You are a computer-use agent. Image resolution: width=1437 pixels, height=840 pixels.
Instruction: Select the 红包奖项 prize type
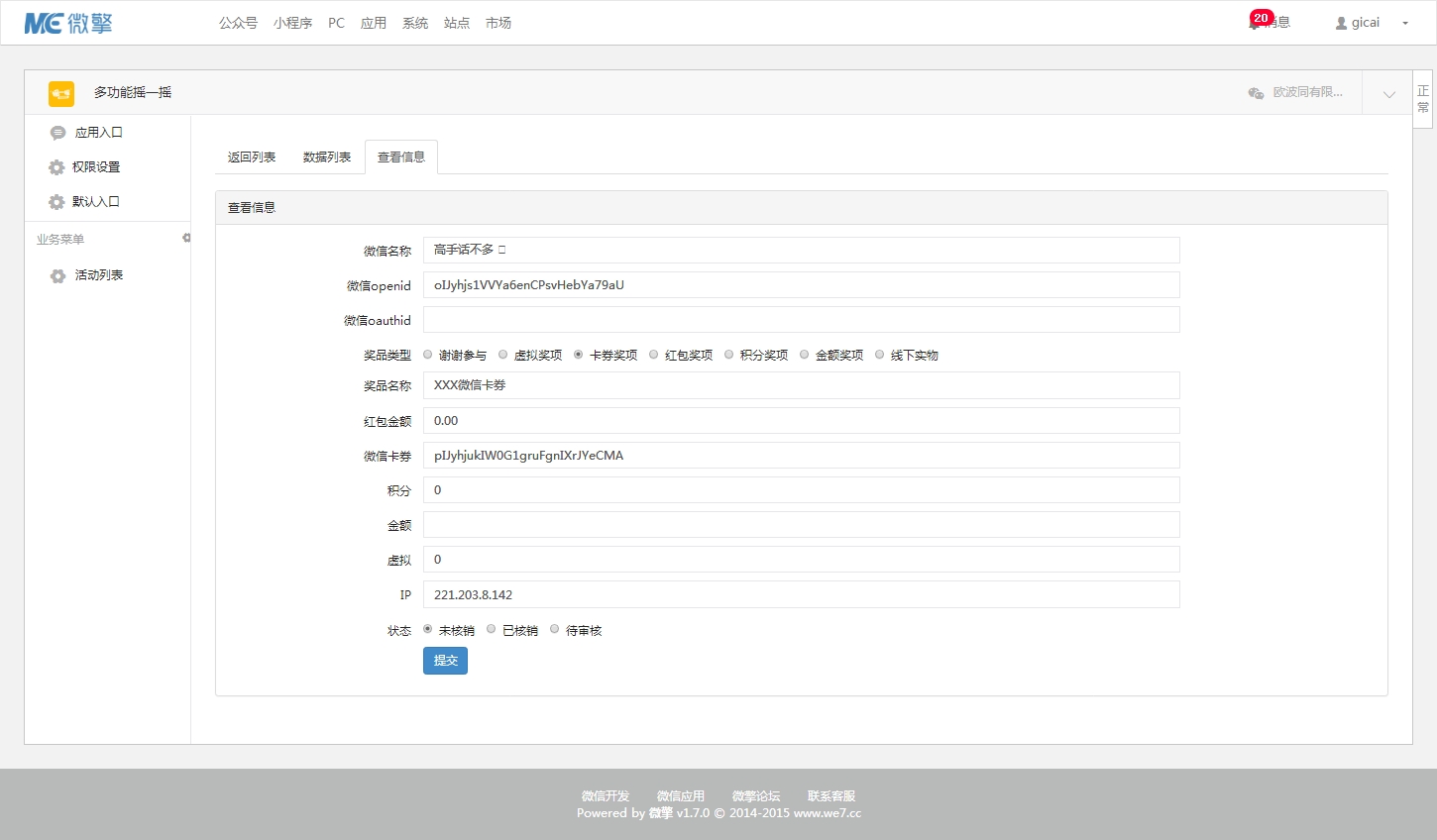(654, 355)
